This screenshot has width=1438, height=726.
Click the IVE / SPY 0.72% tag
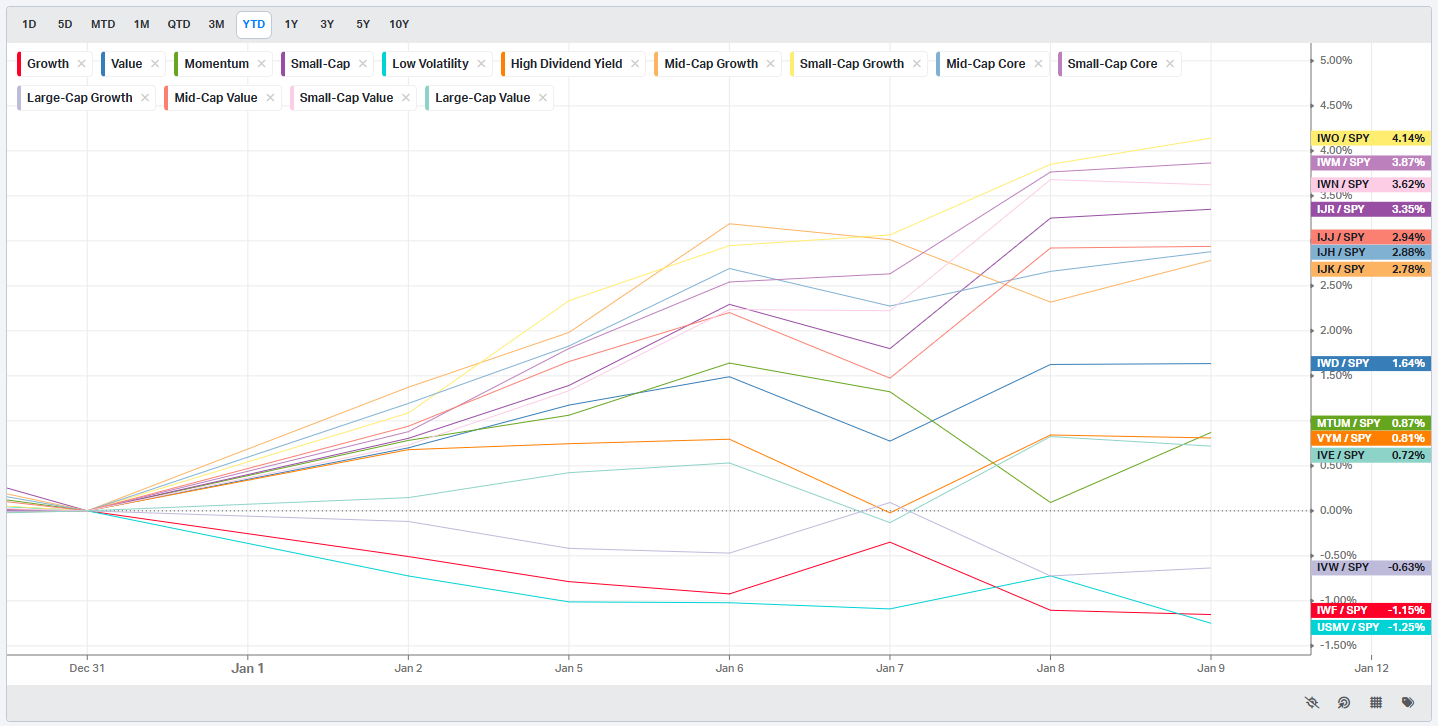[1370, 455]
